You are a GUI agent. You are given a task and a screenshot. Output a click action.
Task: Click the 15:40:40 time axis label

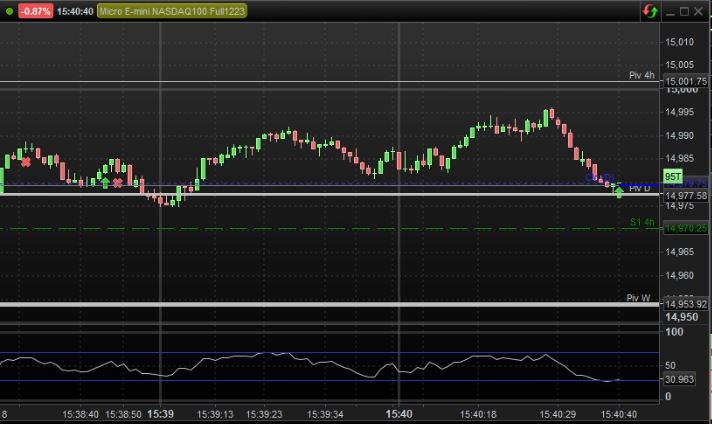(619, 414)
